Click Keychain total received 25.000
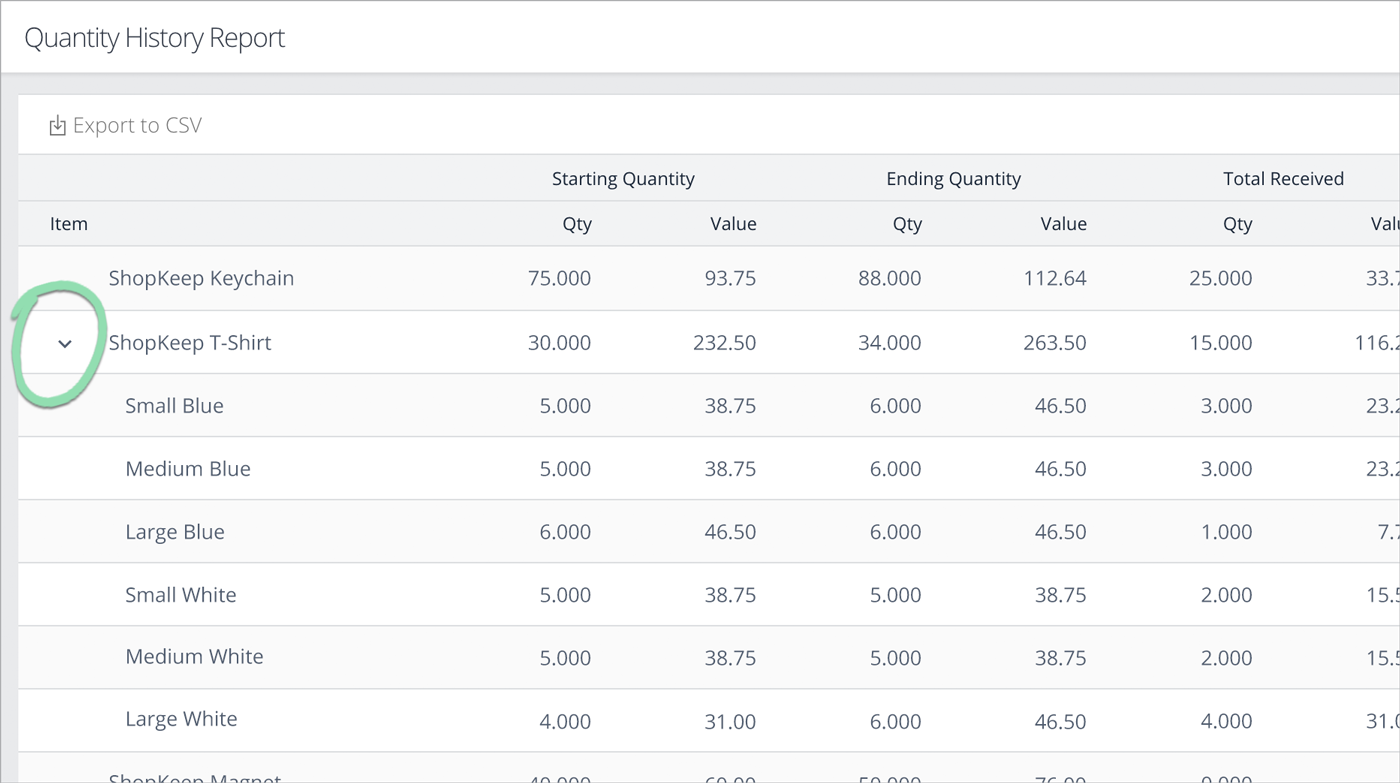The width and height of the screenshot is (1400, 783). 1220,278
